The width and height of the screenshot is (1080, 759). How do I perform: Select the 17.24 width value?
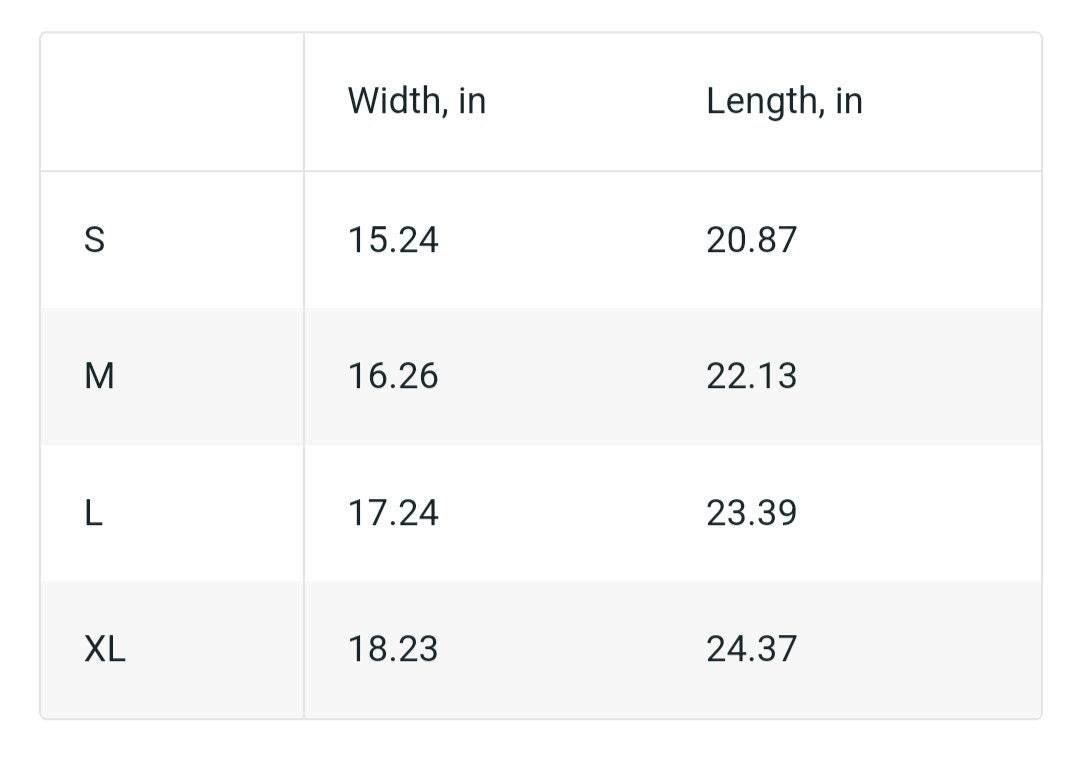[393, 513]
